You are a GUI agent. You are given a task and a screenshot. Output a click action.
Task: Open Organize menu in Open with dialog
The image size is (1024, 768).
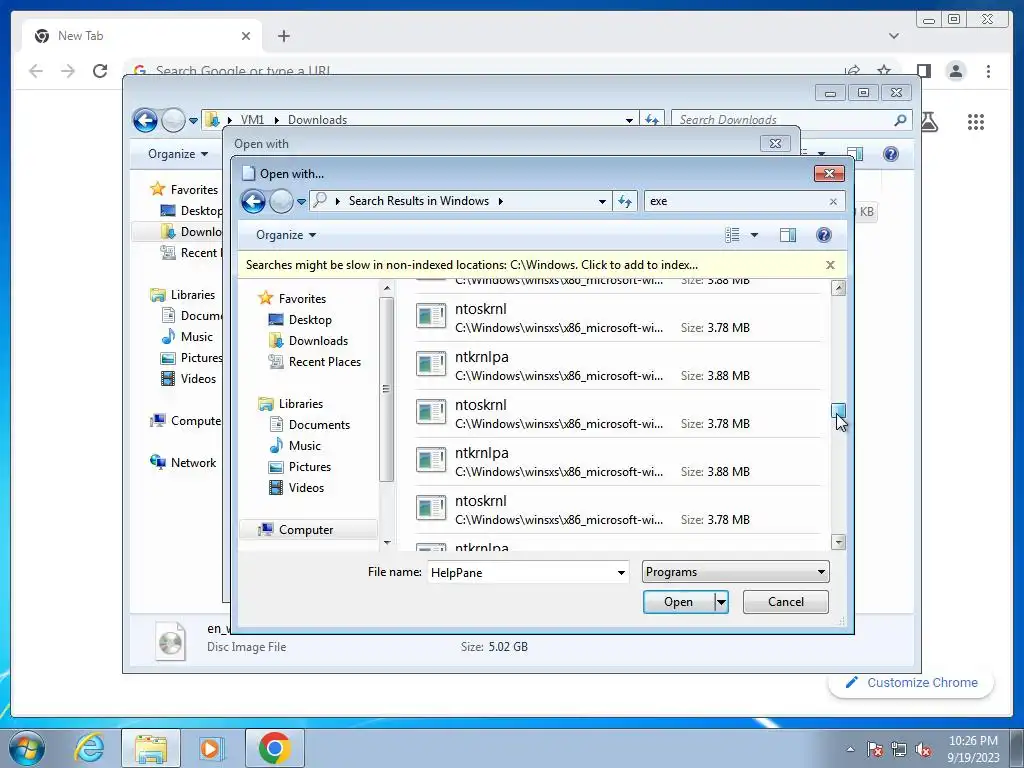coord(286,235)
